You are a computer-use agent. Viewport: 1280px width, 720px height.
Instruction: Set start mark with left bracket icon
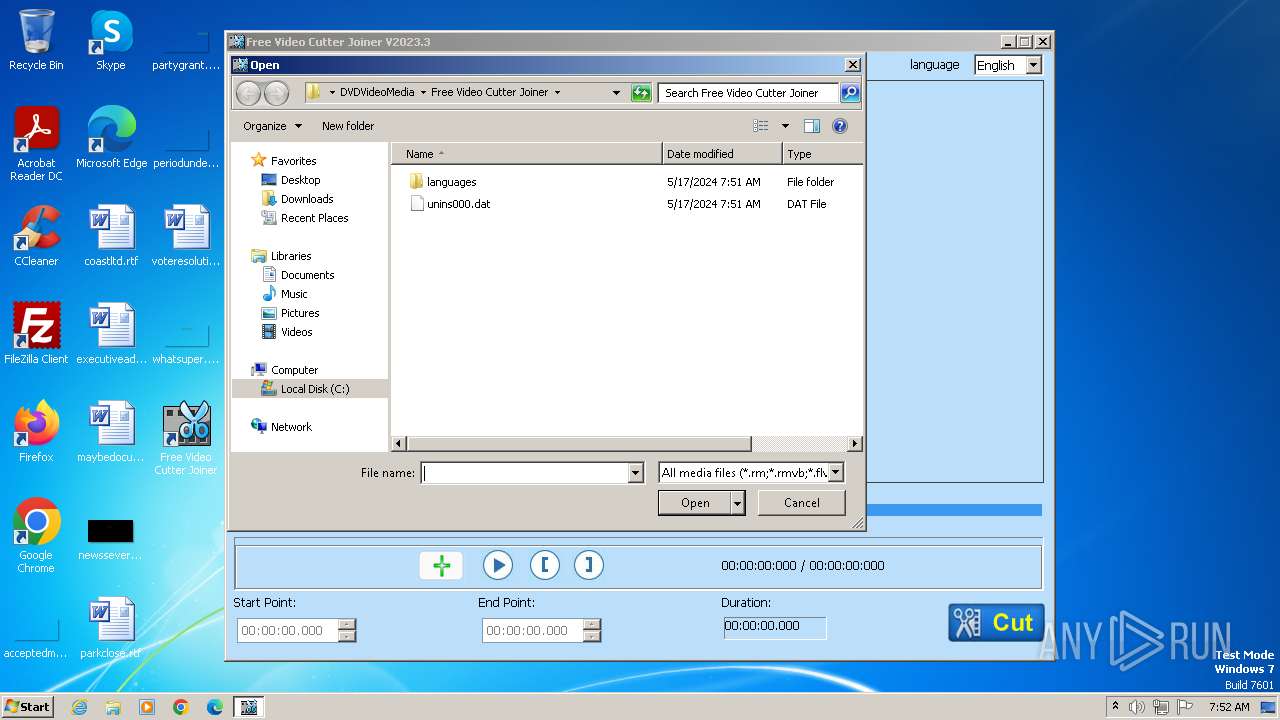[x=544, y=565]
